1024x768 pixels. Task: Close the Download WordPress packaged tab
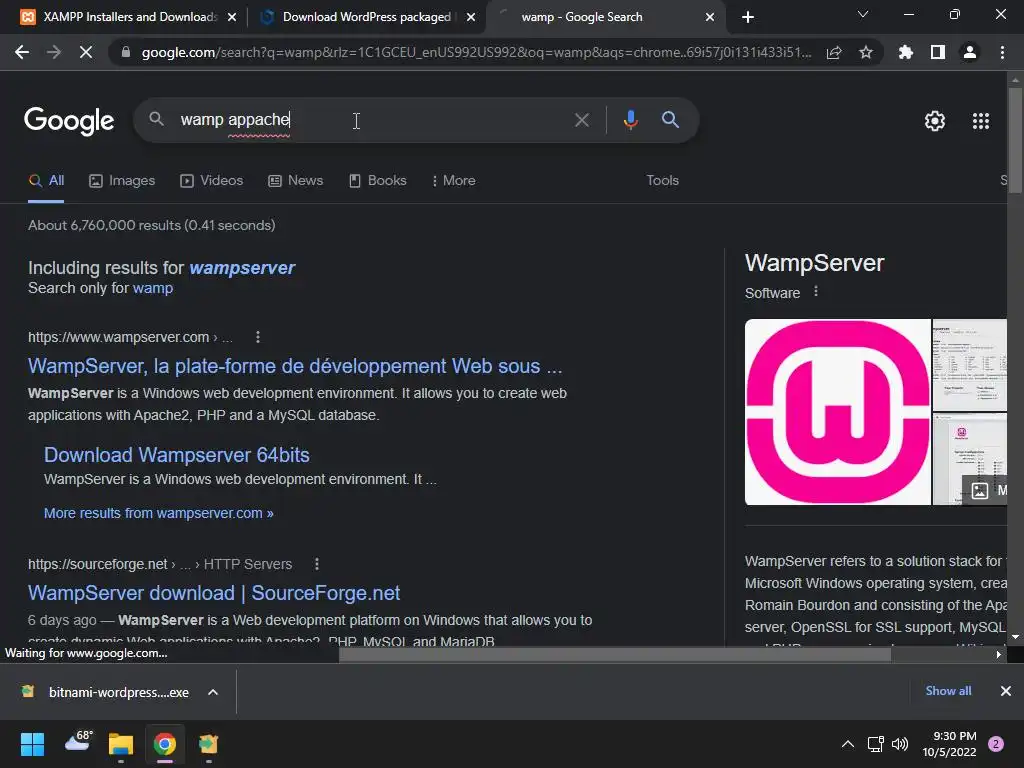point(471,17)
